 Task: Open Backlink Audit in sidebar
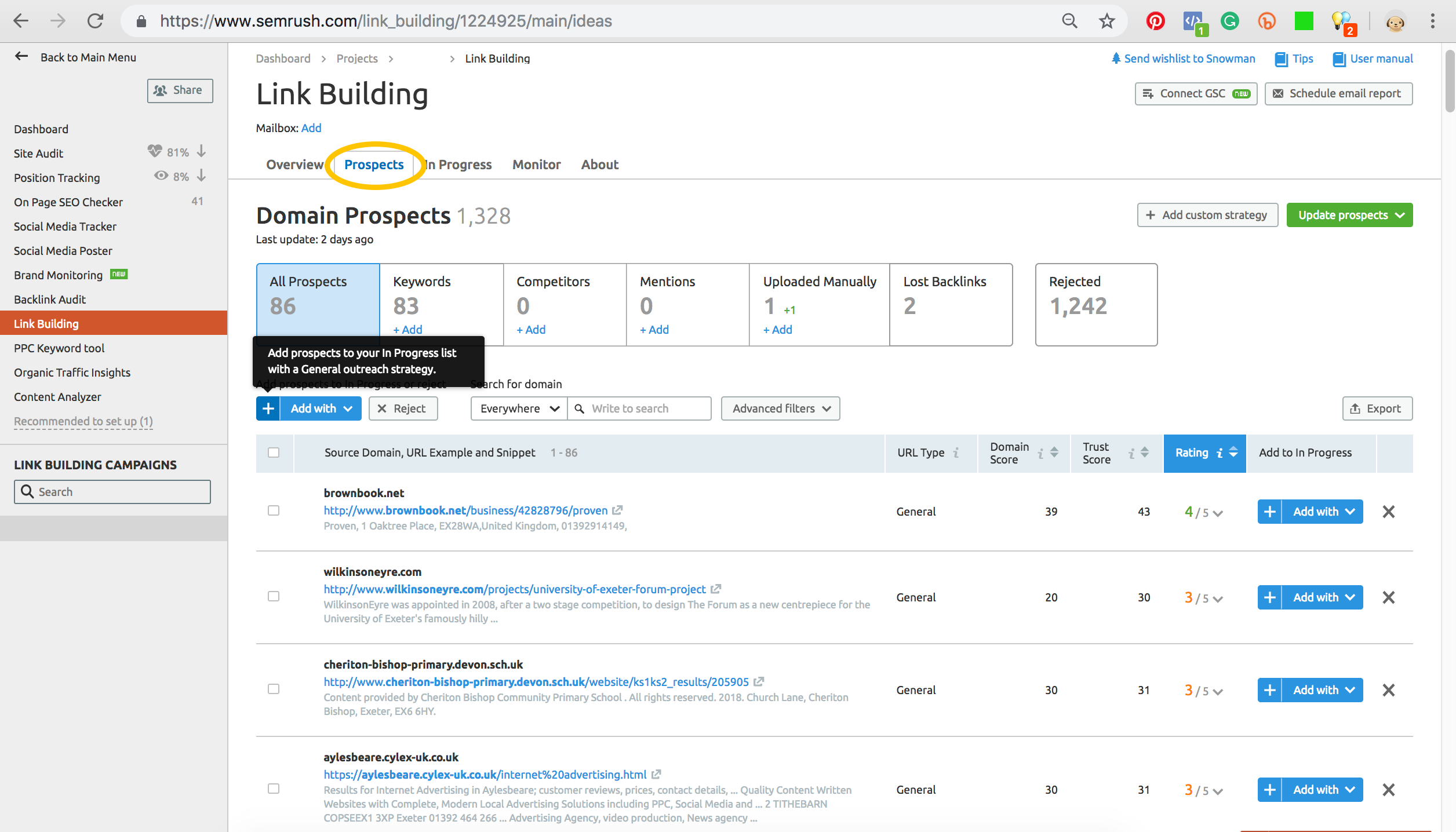[50, 300]
